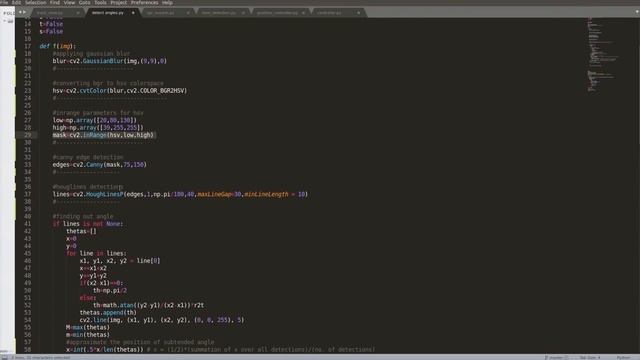Click the 'high=np.array' line
This screenshot has width=640, height=360.
point(98,127)
